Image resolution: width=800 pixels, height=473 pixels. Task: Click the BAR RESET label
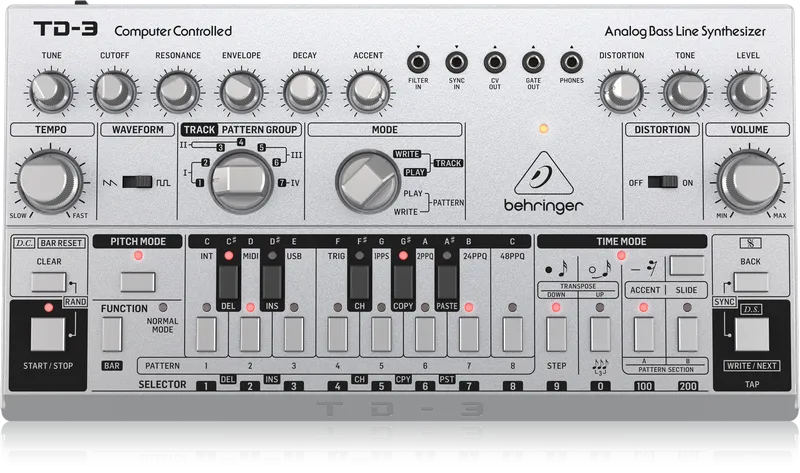[61, 243]
